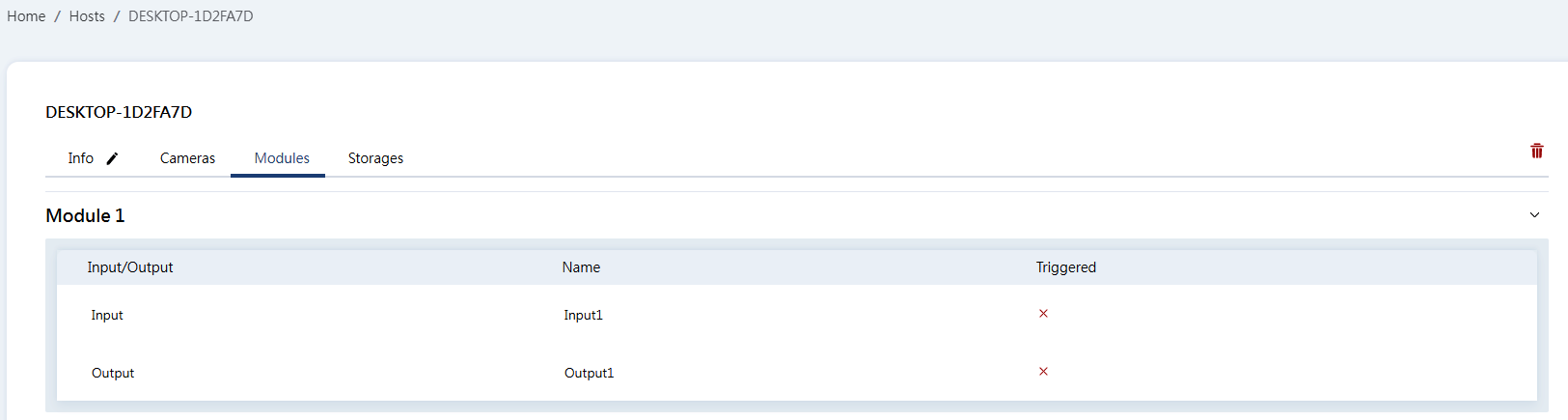This screenshot has width=1568, height=420.
Task: Navigate to Home in breadcrumb
Action: click(26, 16)
